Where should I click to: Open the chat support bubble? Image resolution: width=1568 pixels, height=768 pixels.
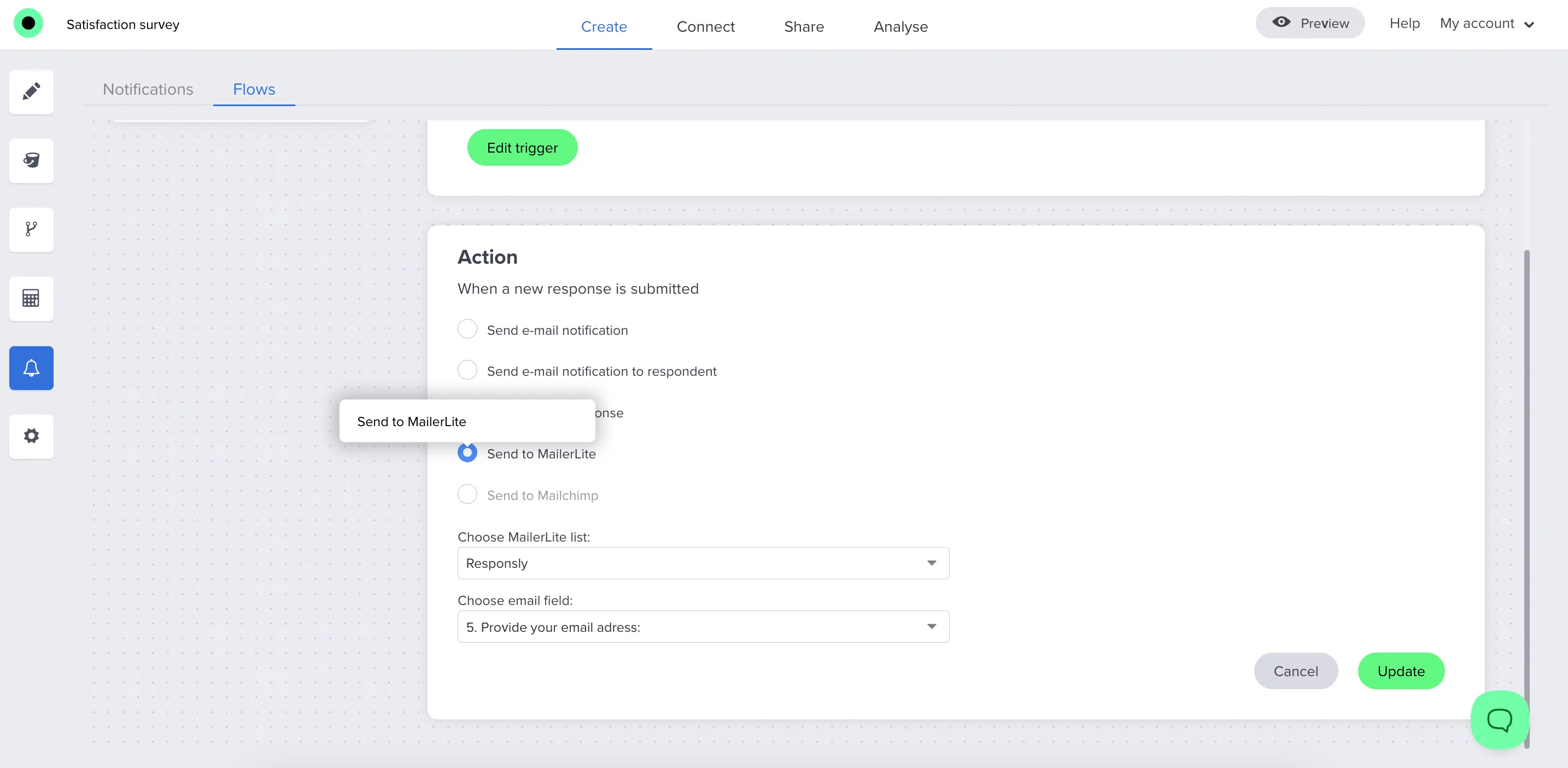point(1499,720)
